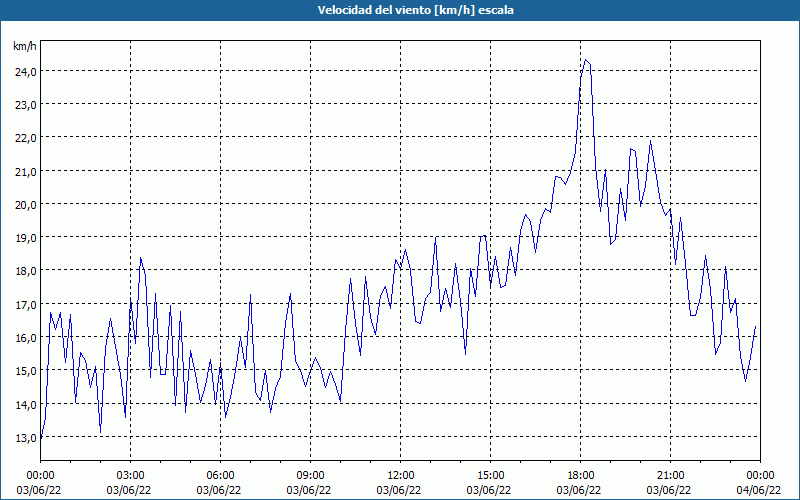Click the '23,0' y-axis label

(26, 105)
